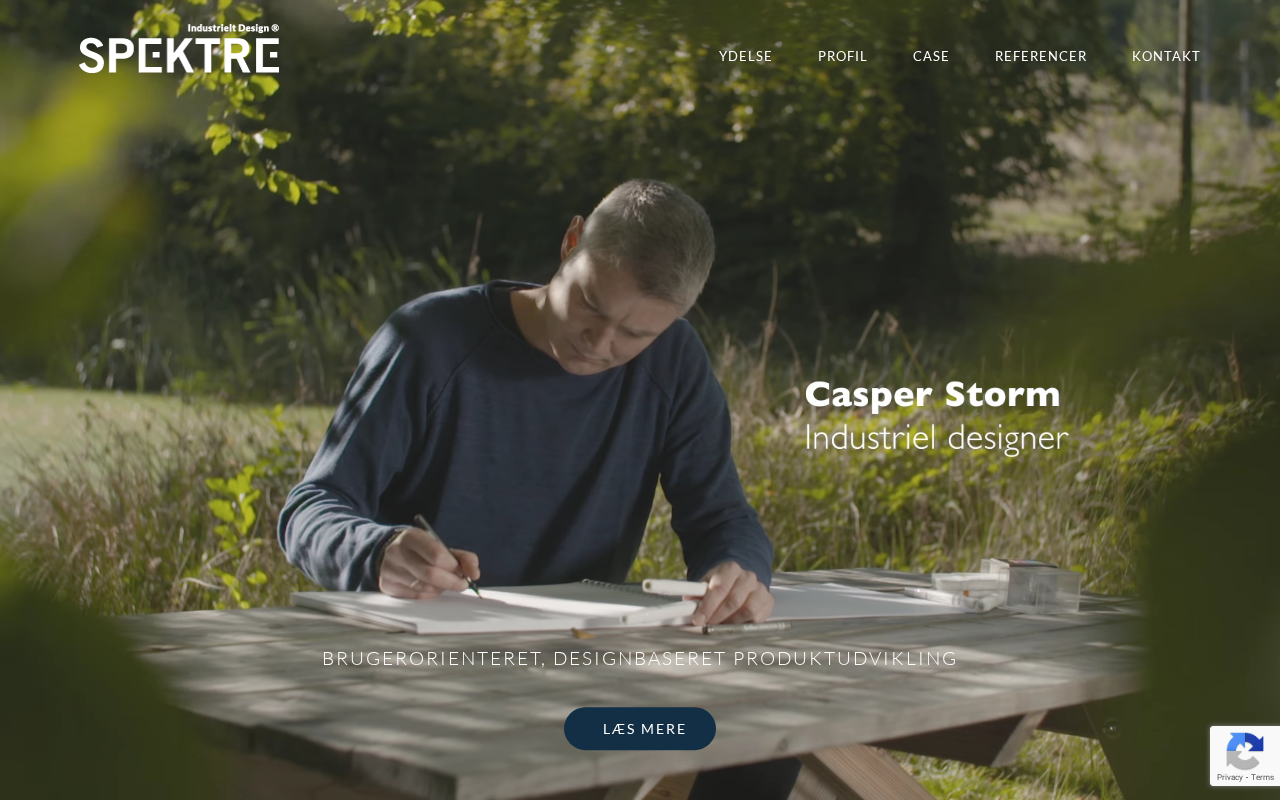Click the reCAPTCHA arrows icon
Image resolution: width=1280 pixels, height=800 pixels.
tap(1244, 750)
